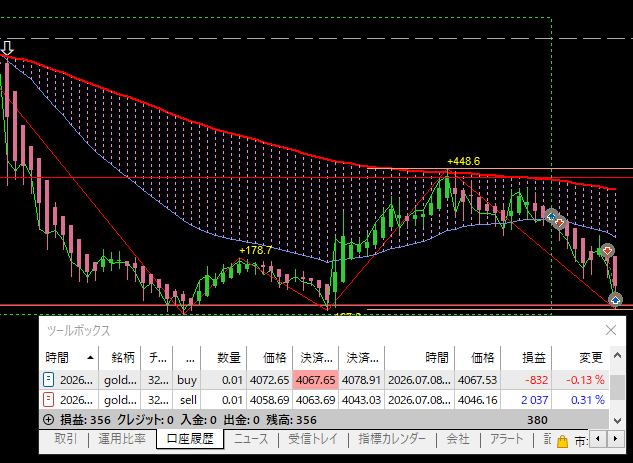633x463 pixels.
Task: Click the 0.31 % change value
Action: (587, 400)
